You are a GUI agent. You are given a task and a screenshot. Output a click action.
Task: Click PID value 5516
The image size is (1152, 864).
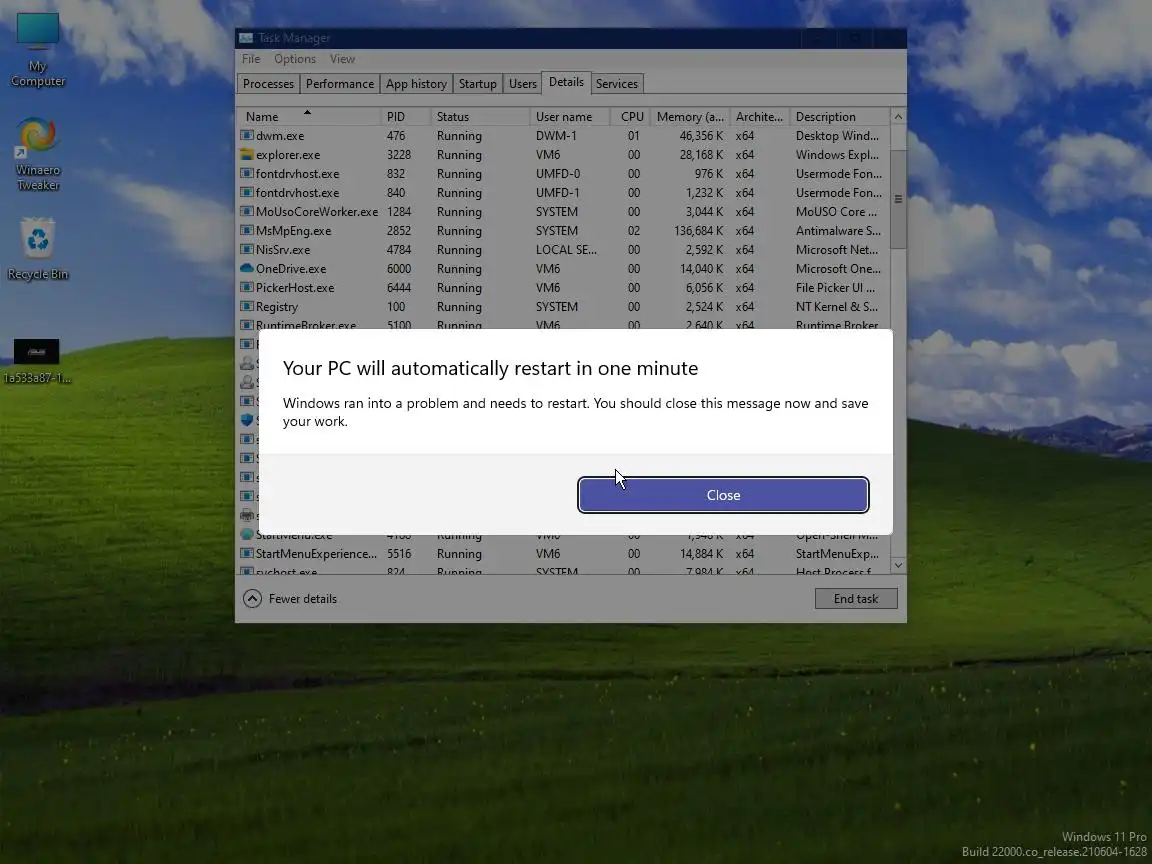[x=399, y=554]
